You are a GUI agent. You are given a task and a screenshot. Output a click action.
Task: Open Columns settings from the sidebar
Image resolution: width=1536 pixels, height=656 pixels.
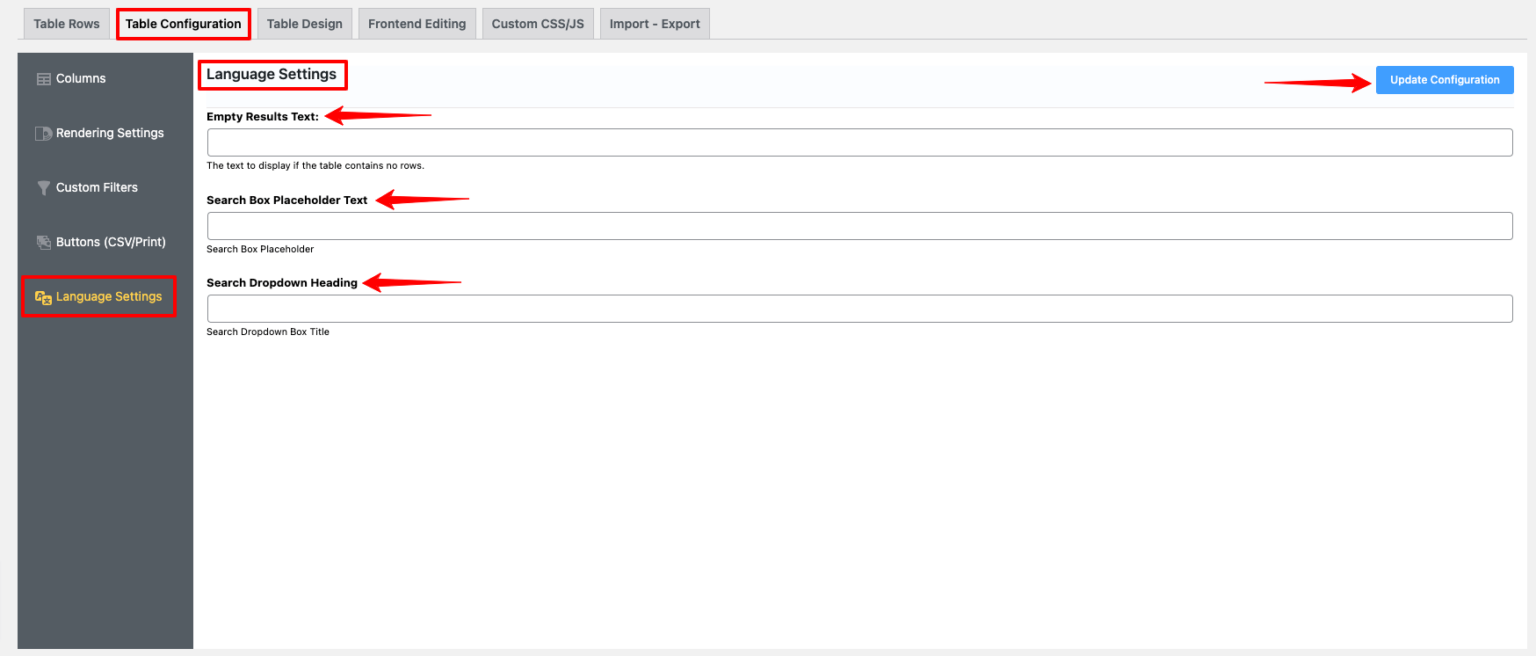tap(81, 78)
